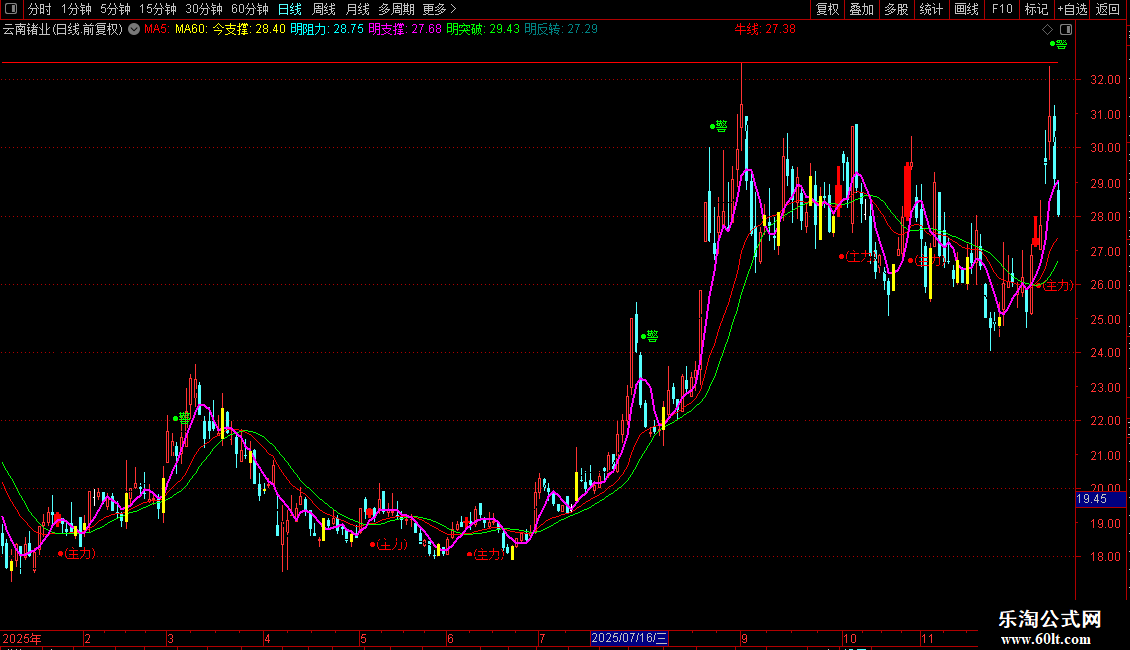Image resolution: width=1130 pixels, height=650 pixels.
Task: Toggle the left sidebar panel icon
Action: point(11,9)
